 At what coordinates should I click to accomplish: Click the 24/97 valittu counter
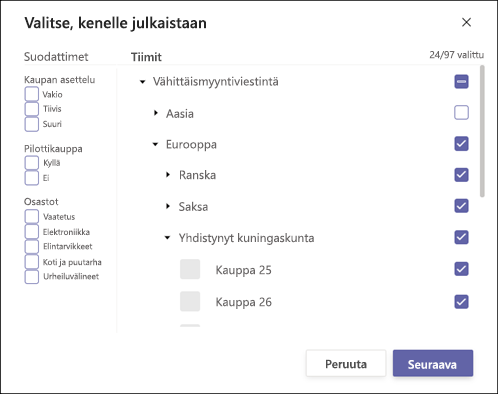pos(456,55)
